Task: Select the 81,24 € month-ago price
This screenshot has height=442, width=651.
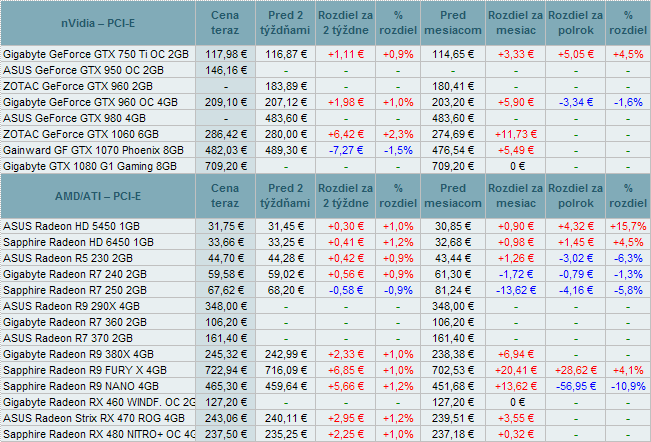Action: click(453, 290)
